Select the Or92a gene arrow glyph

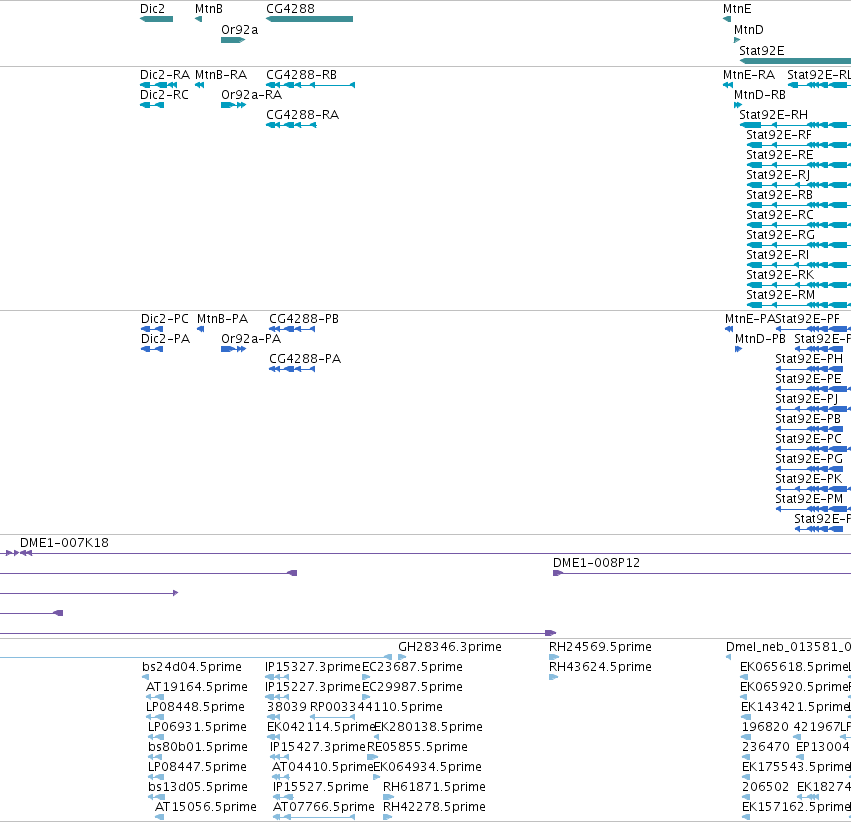coord(233,40)
